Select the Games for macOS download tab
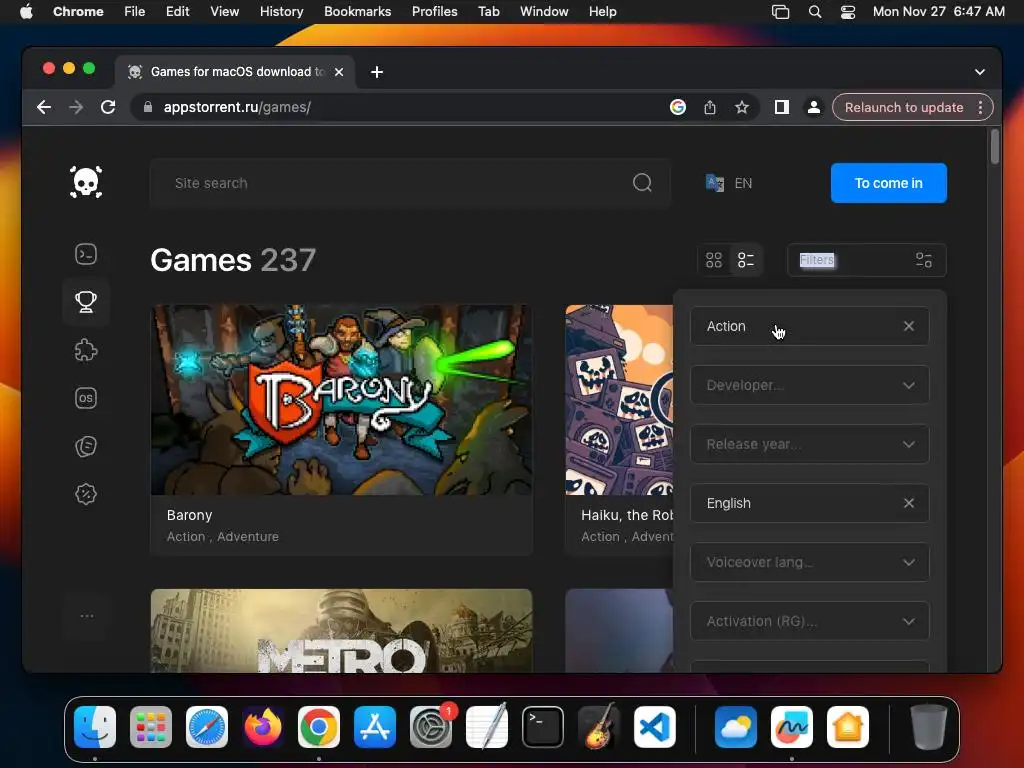The image size is (1024, 768). (235, 72)
